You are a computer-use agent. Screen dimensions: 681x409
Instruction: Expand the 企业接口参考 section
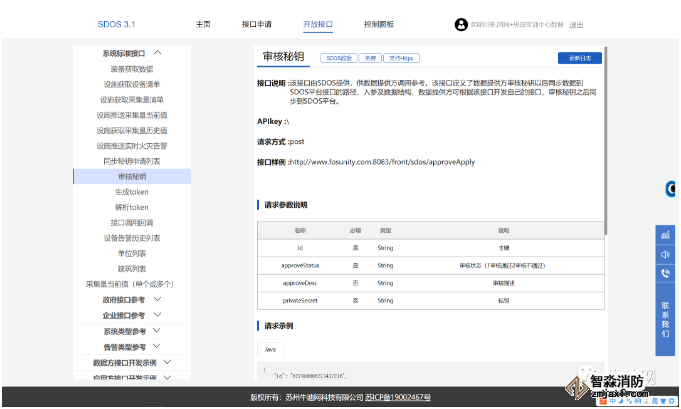click(x=157, y=315)
